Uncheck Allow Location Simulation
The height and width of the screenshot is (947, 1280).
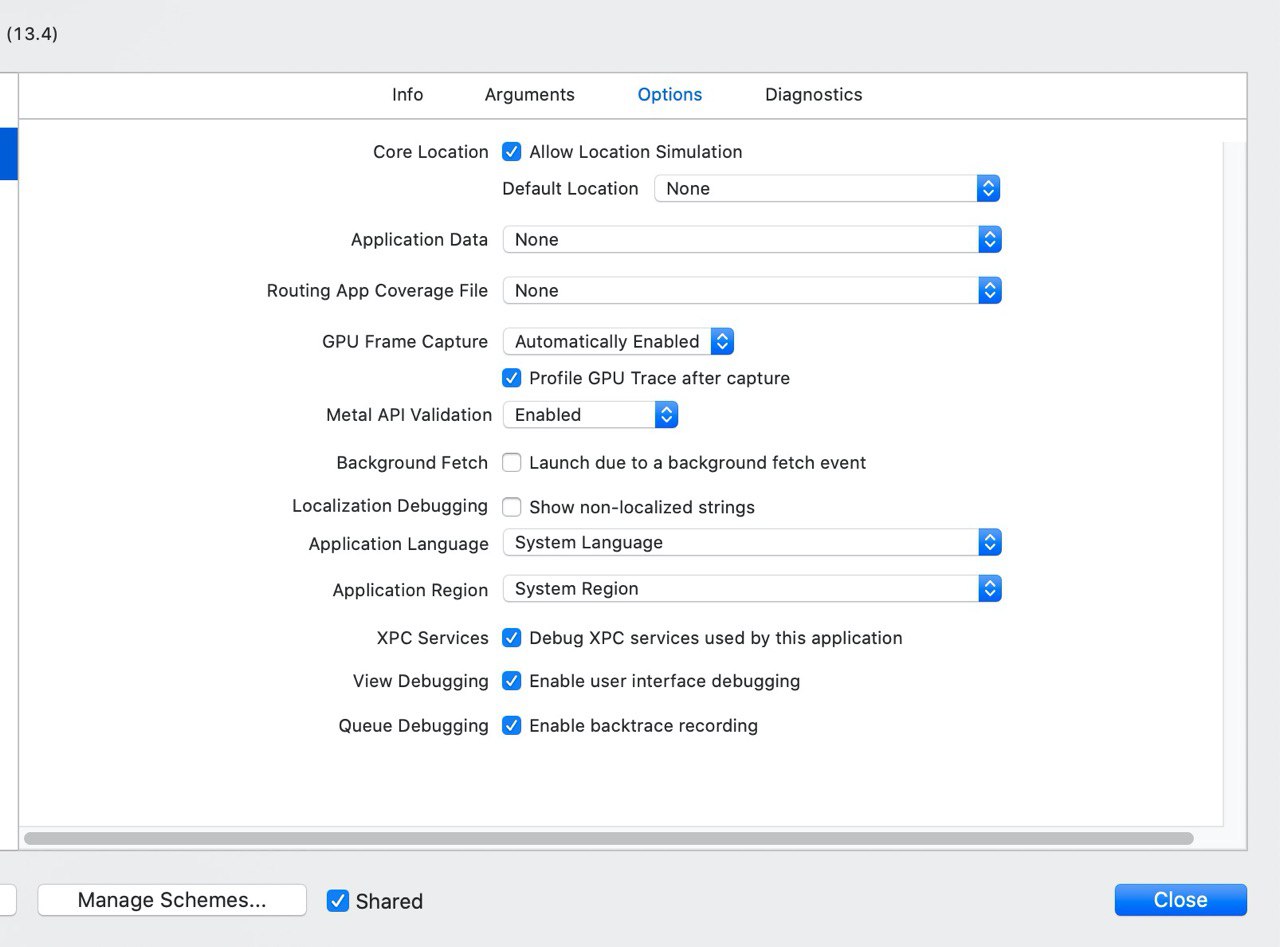(x=511, y=152)
